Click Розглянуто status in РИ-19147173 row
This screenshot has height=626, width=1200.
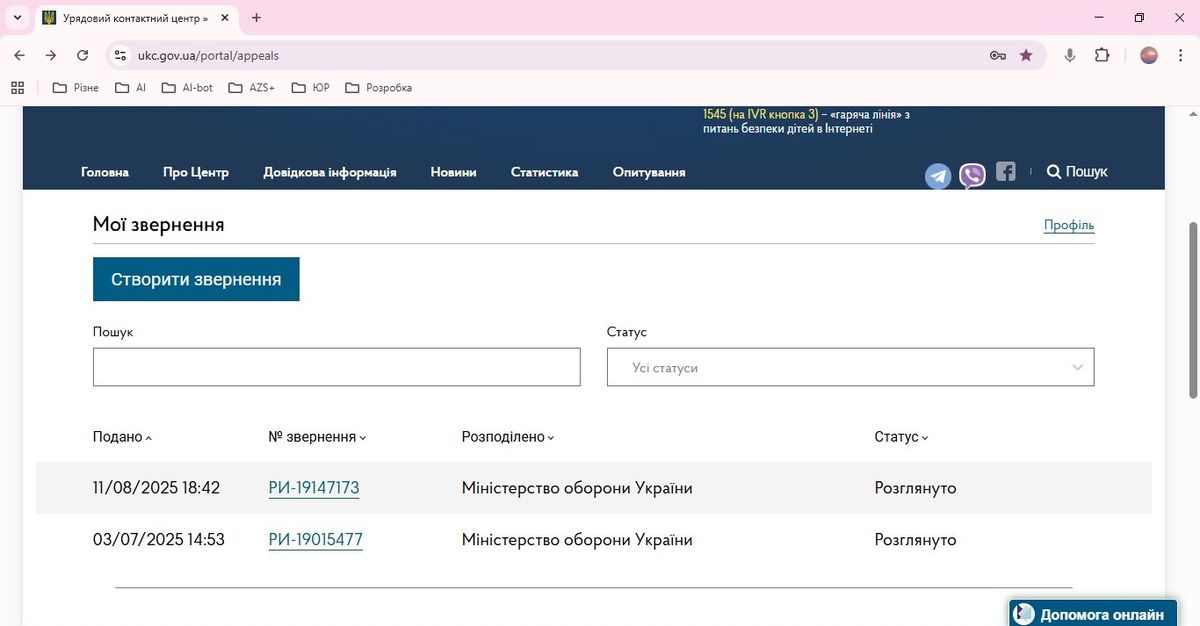tap(915, 488)
